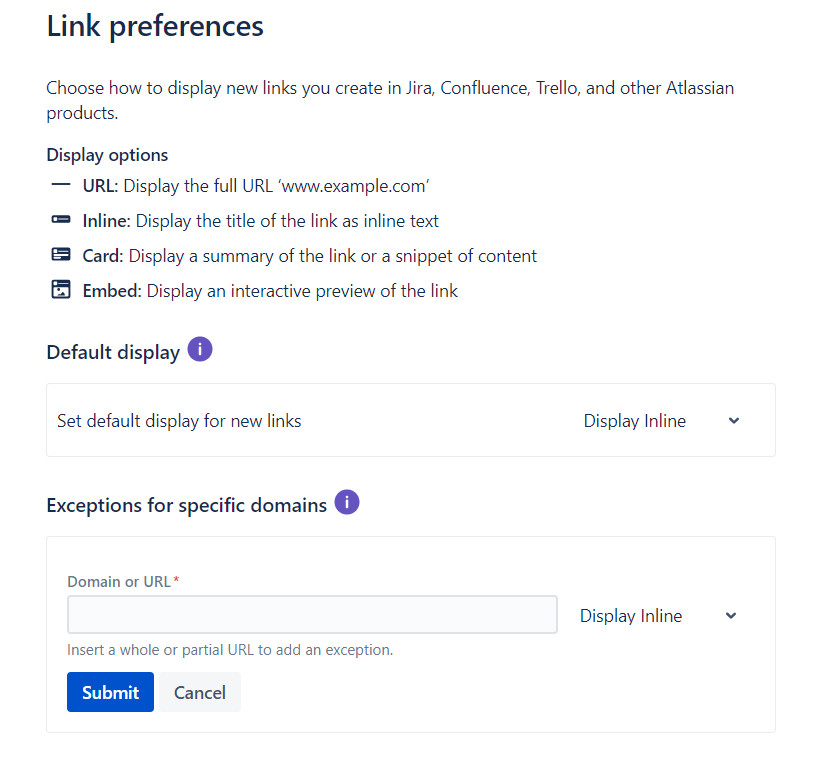
Task: Expand chevron in Set default display row
Action: 734,421
